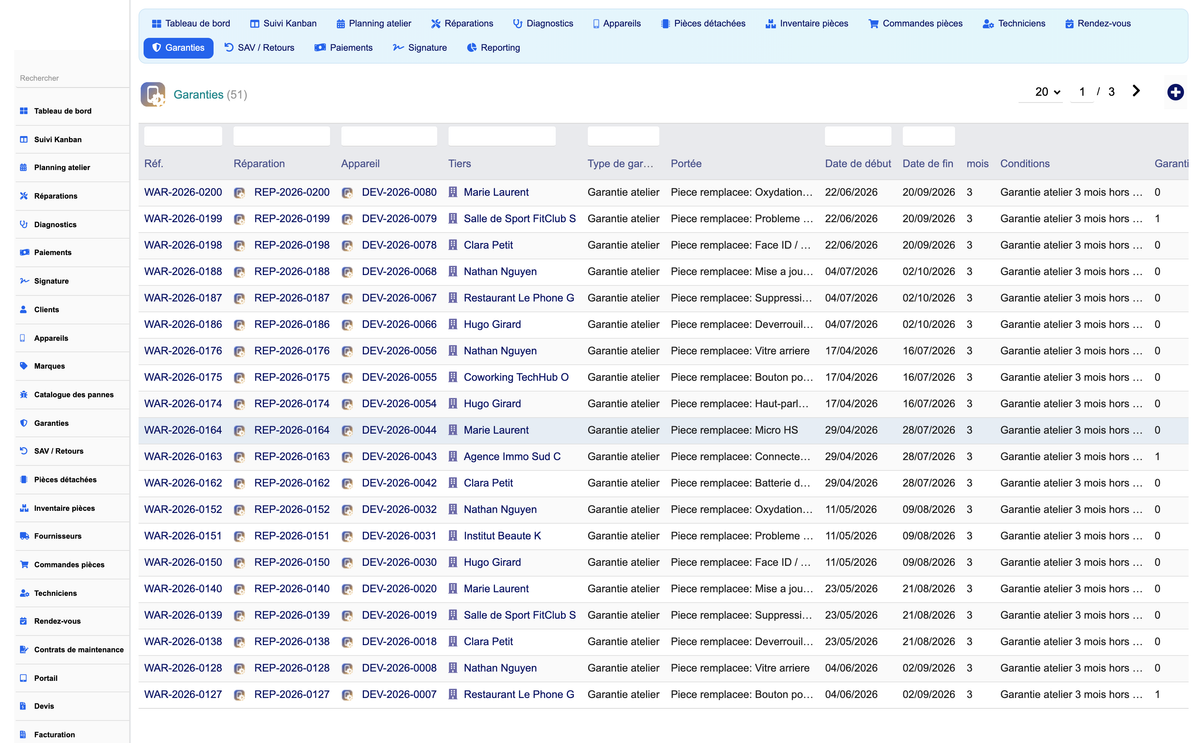Click device icon beside DEV-2026-0055
The image size is (1200, 743).
click(x=347, y=378)
